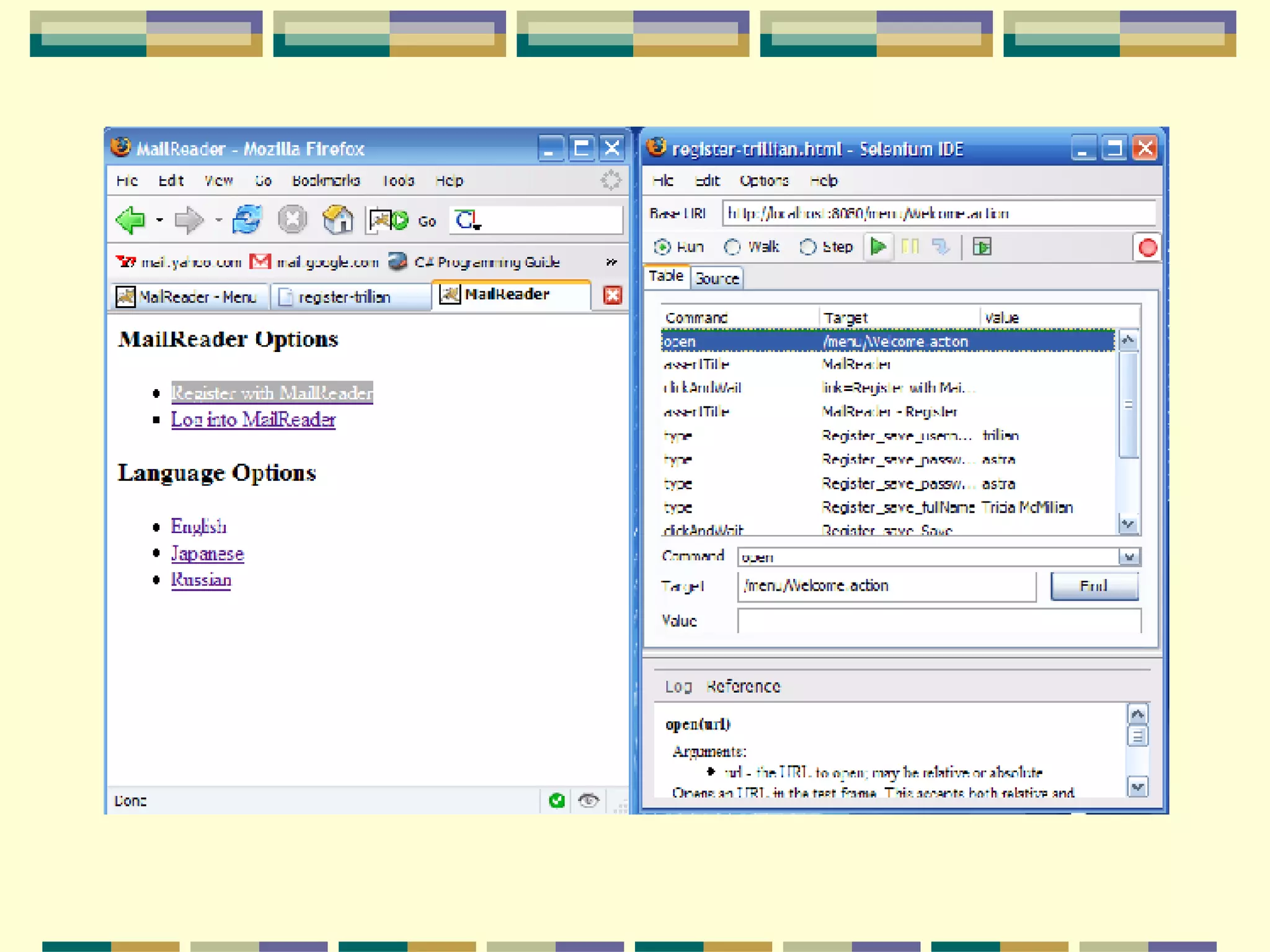The image size is (1270, 952).
Task: Click the Log into MailReader link
Action: coord(253,420)
